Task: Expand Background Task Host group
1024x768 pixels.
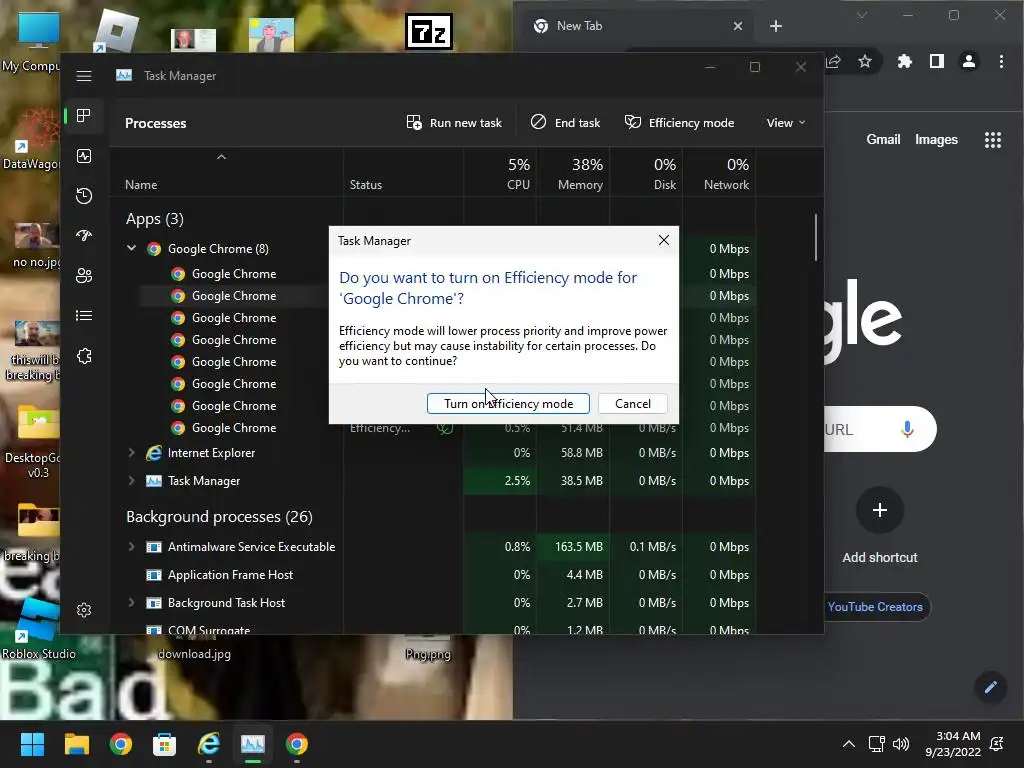Action: pyautogui.click(x=131, y=603)
